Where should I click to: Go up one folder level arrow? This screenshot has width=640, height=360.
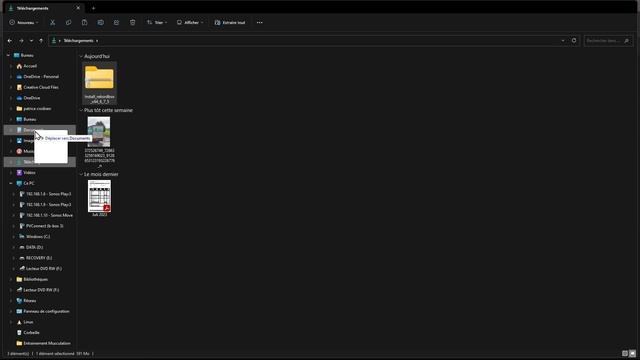pyautogui.click(x=41, y=41)
